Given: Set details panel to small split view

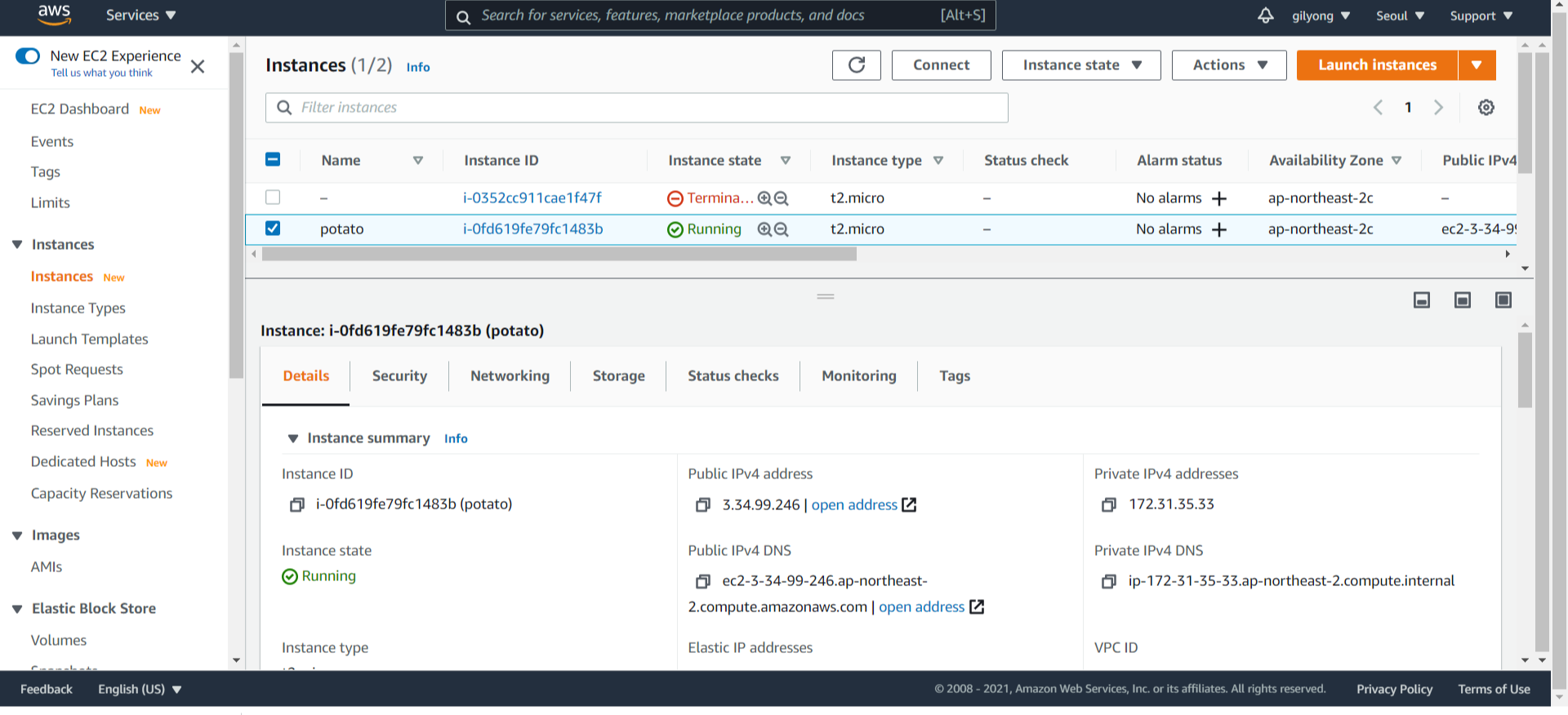Looking at the screenshot, I should 1422,300.
